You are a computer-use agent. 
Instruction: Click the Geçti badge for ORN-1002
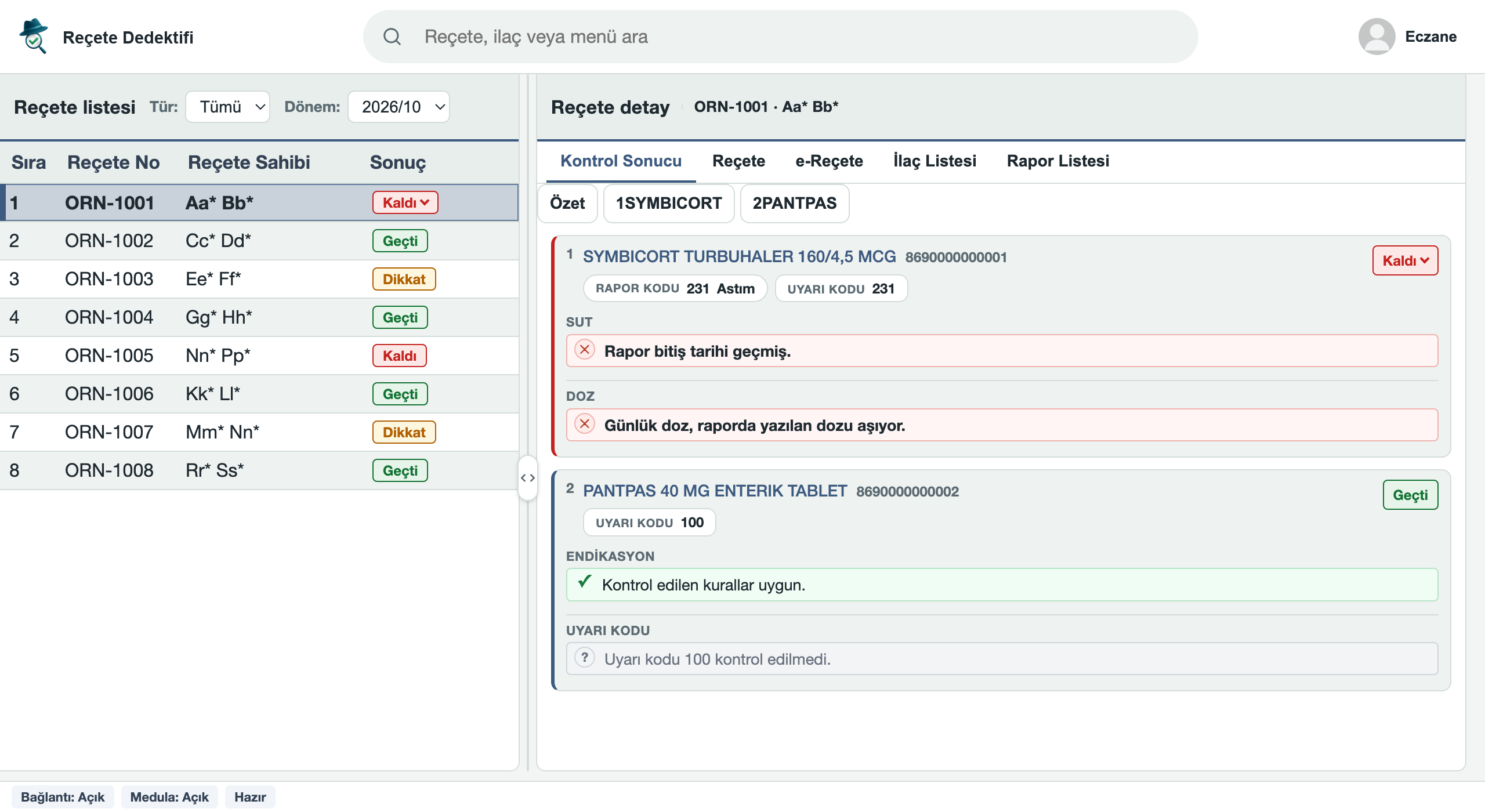click(400, 241)
